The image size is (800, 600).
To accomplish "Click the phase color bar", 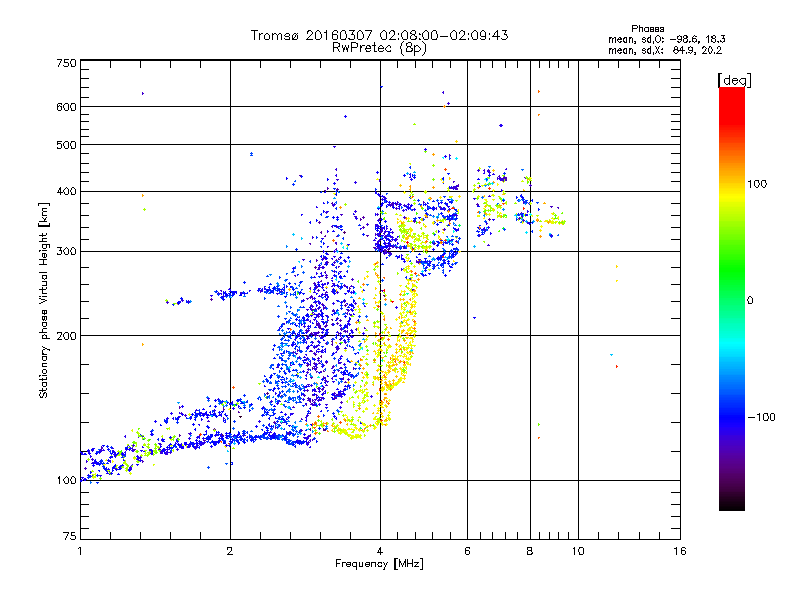I will (732, 298).
